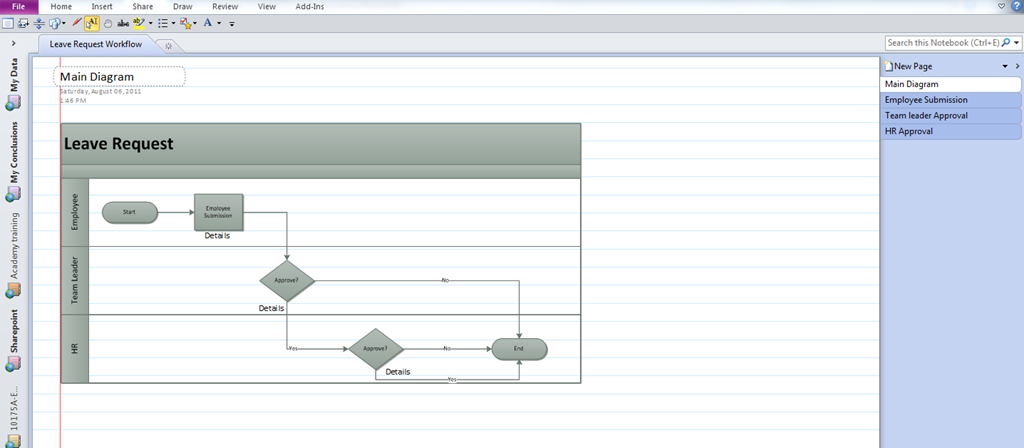
Task: Apply yellow text highlight color
Action: tap(139, 22)
